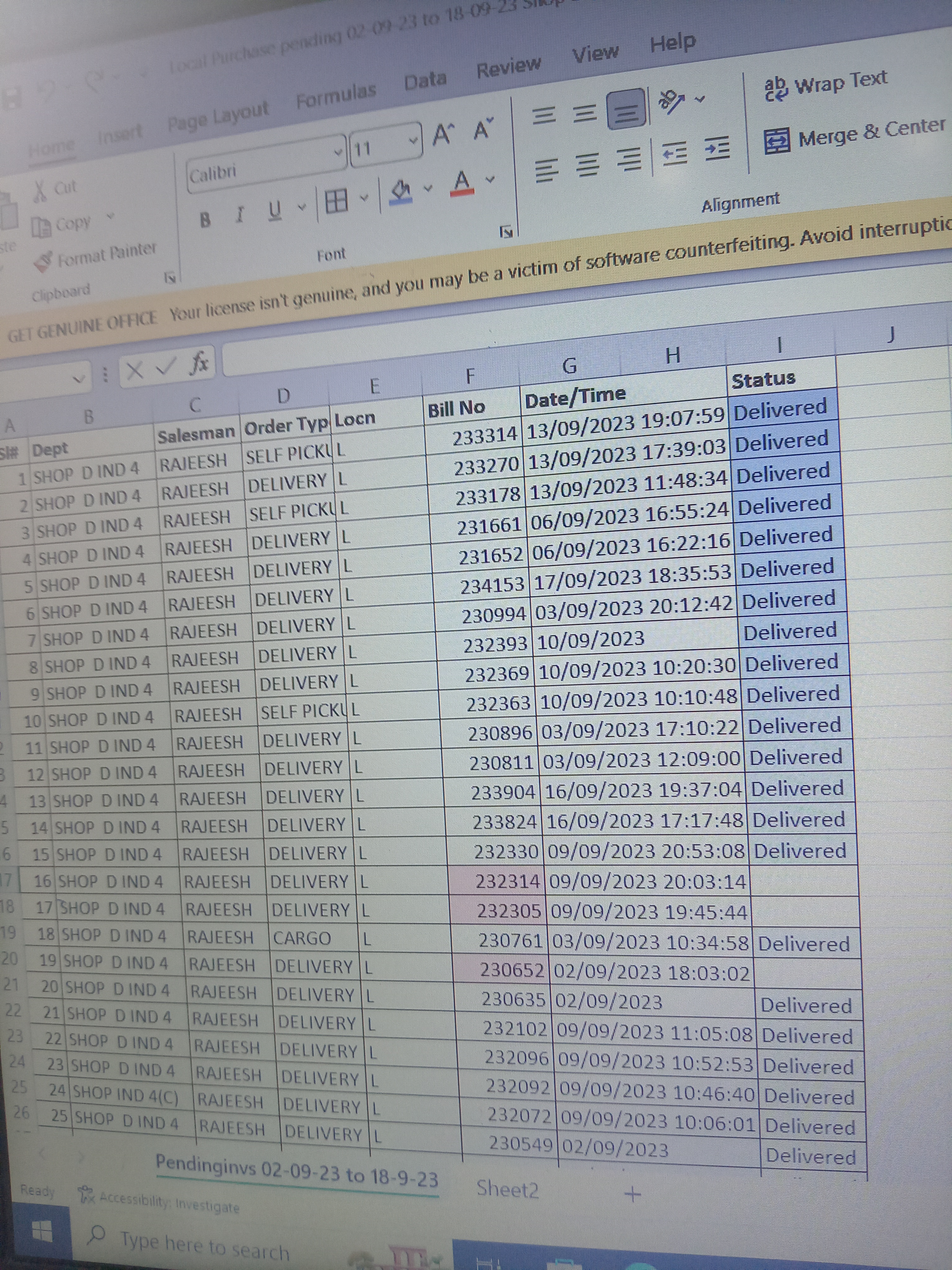Screen dimensions: 952x1270
Task: Toggle Bold formatting
Action: [x=204, y=219]
